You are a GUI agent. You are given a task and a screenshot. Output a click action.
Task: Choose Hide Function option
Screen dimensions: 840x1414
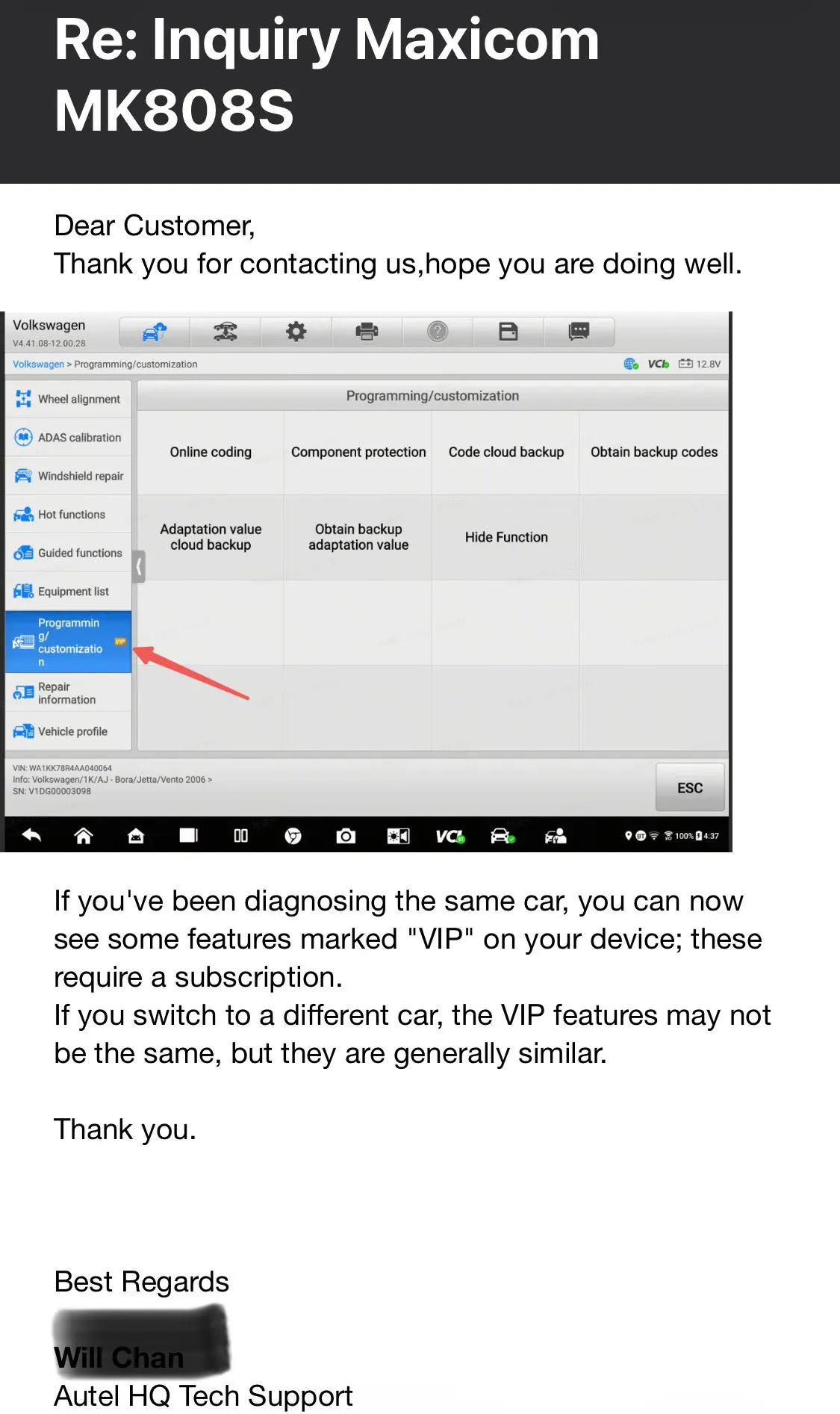[506, 537]
